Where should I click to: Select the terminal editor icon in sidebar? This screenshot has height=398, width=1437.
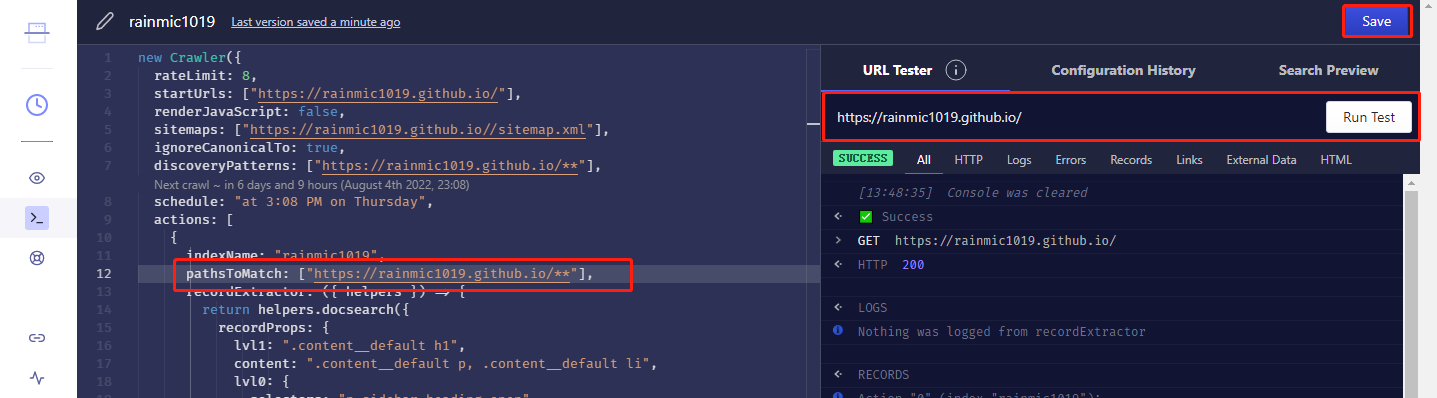coord(37,217)
